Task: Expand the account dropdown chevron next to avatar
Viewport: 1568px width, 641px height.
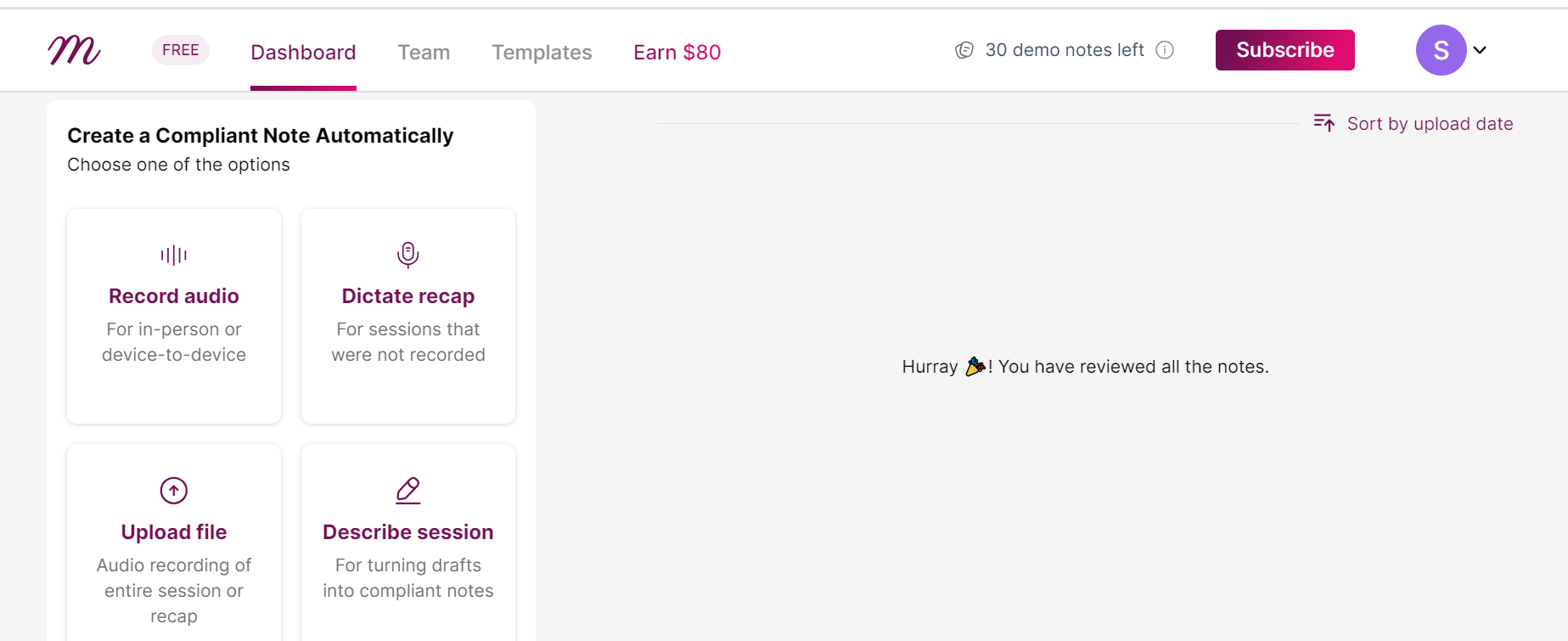Action: coord(1479,50)
